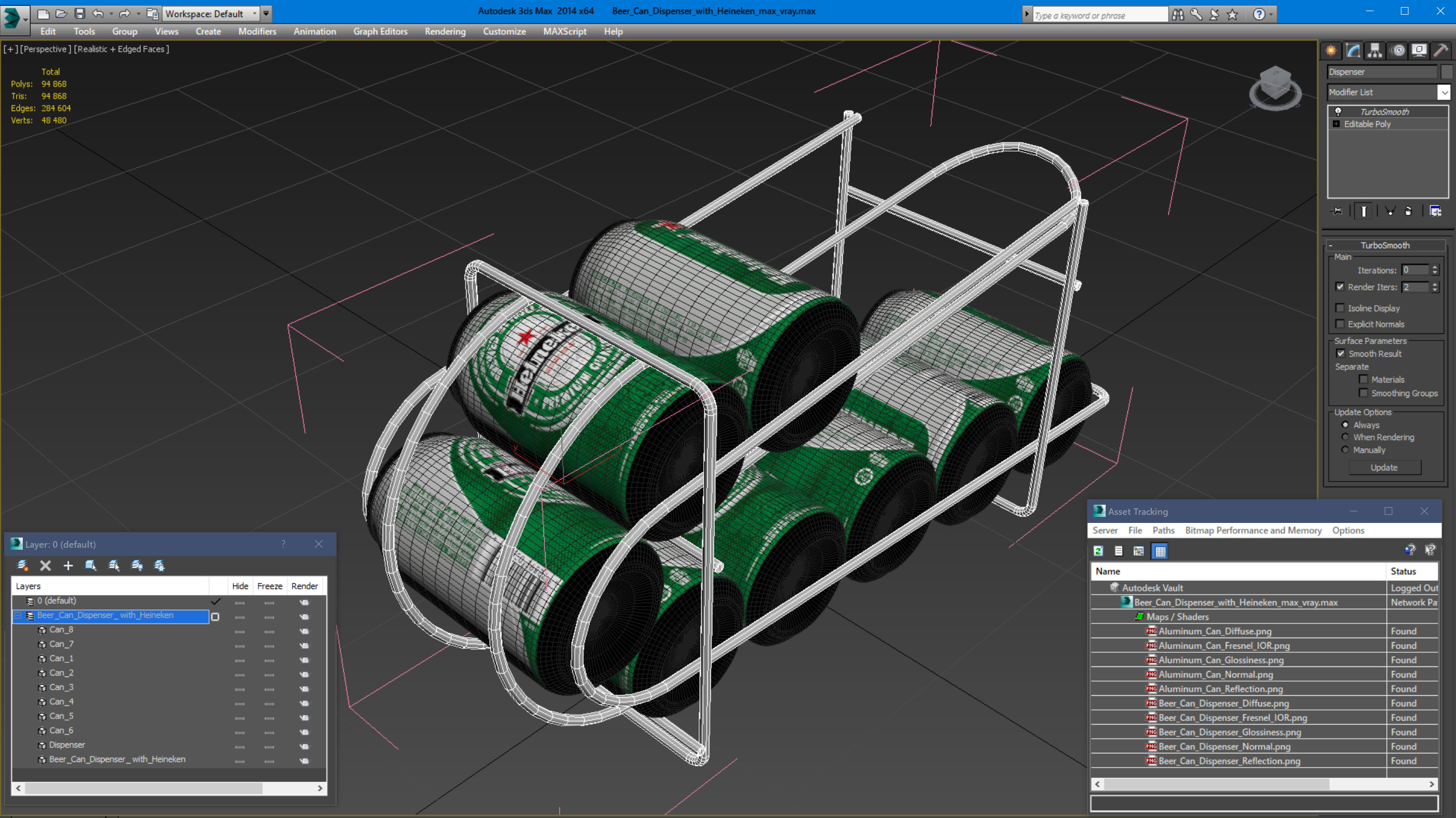The image size is (1456, 818).
Task: Select the Manually update option
Action: pyautogui.click(x=1345, y=450)
